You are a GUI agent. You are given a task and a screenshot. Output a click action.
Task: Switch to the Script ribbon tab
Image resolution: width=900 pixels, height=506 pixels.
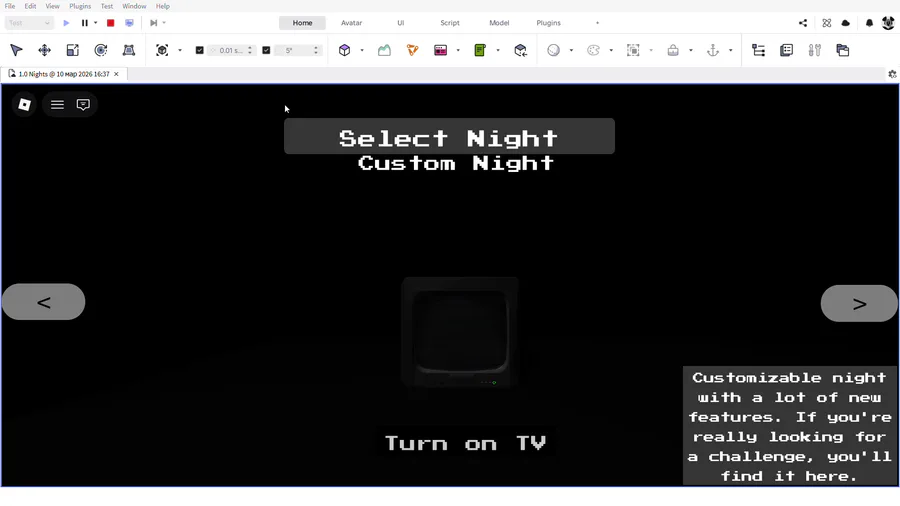click(449, 23)
